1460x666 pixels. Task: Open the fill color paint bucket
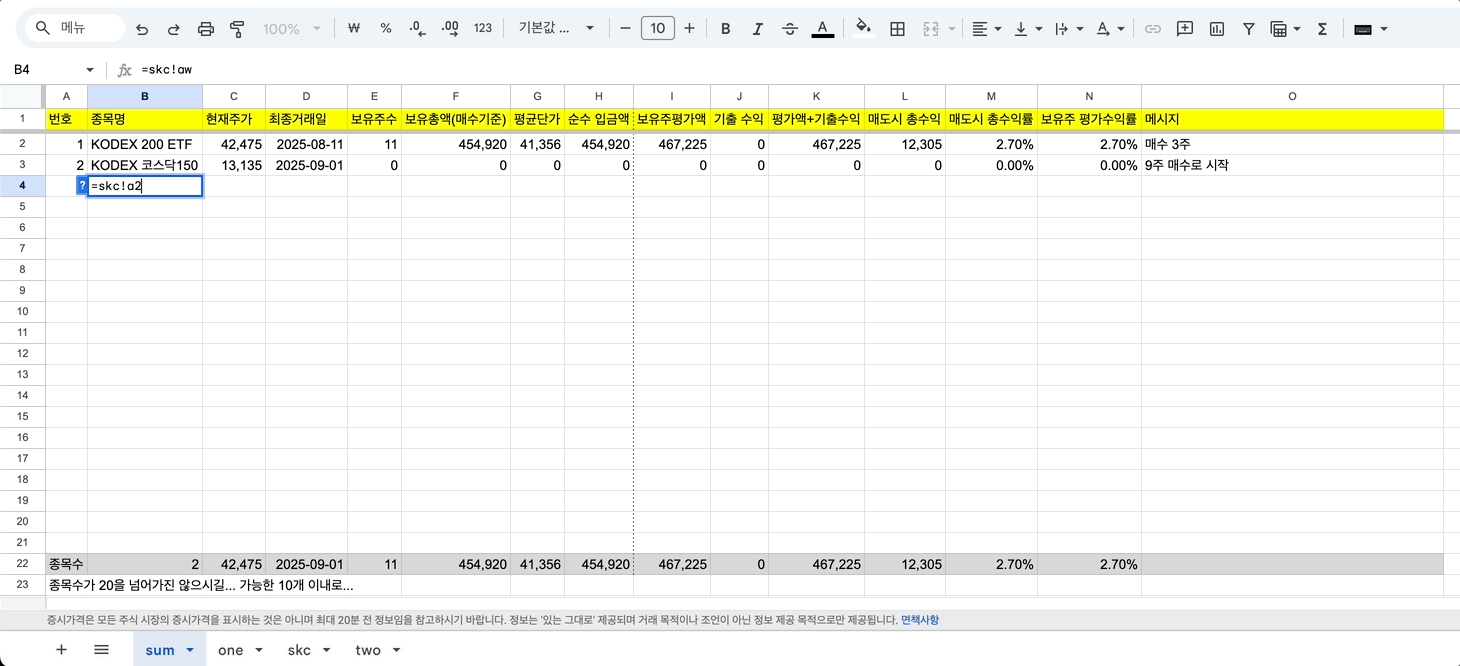(863, 29)
